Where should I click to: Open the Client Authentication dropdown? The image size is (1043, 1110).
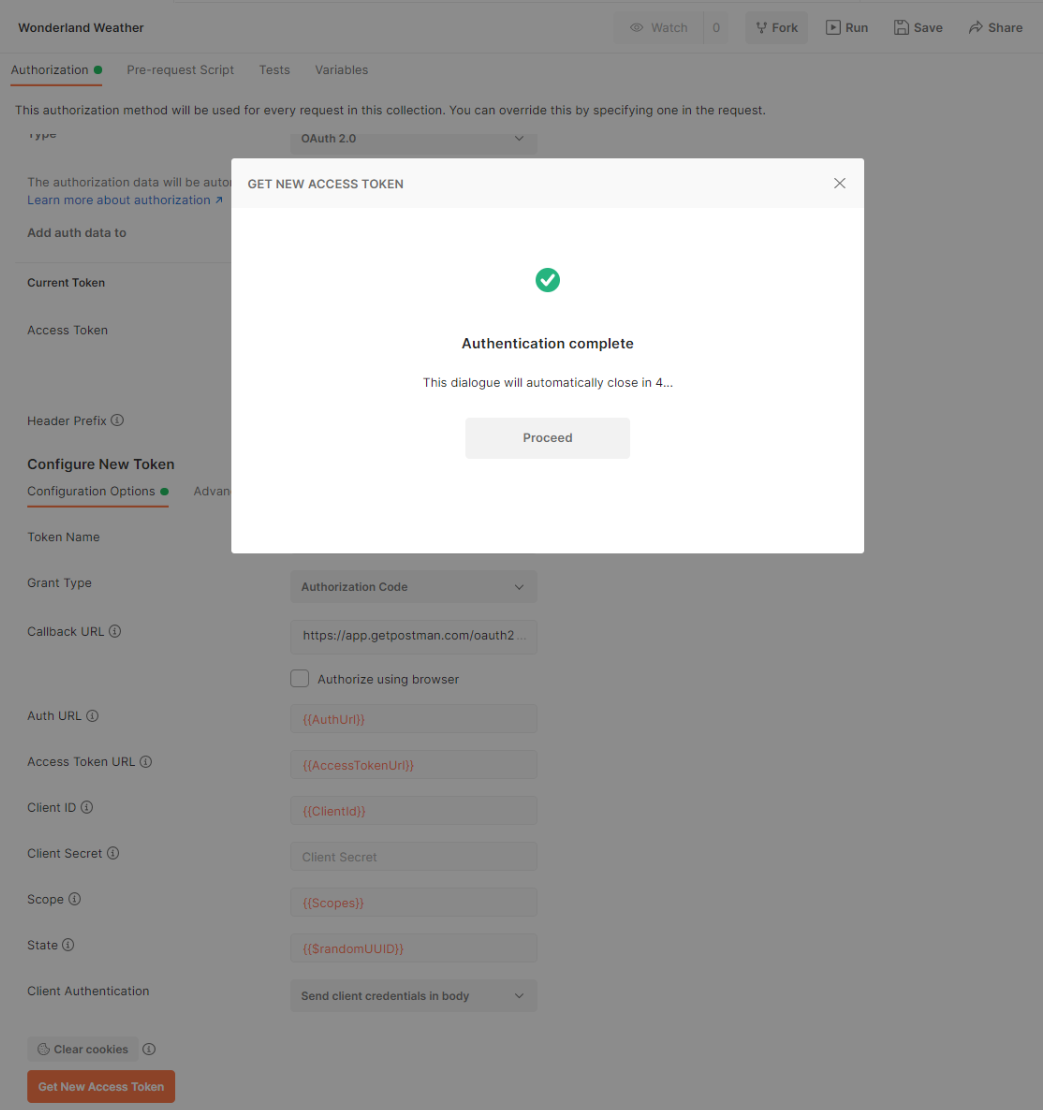[413, 995]
